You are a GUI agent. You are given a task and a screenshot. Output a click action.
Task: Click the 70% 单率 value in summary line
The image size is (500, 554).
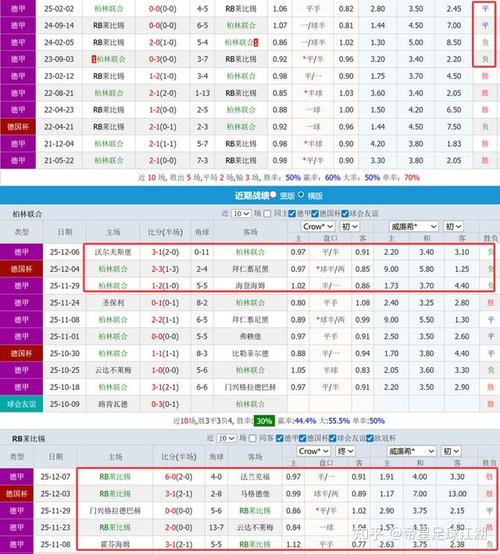point(412,177)
